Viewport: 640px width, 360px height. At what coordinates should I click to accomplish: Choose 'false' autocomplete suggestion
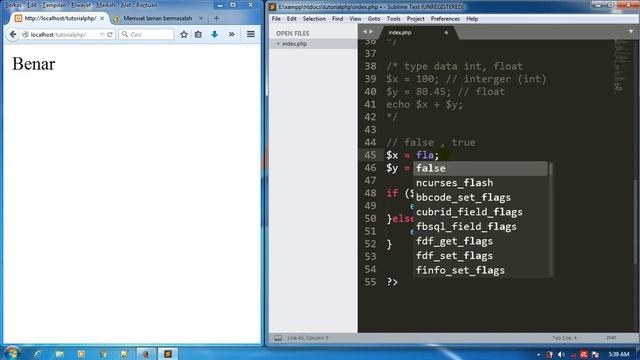pyautogui.click(x=480, y=168)
